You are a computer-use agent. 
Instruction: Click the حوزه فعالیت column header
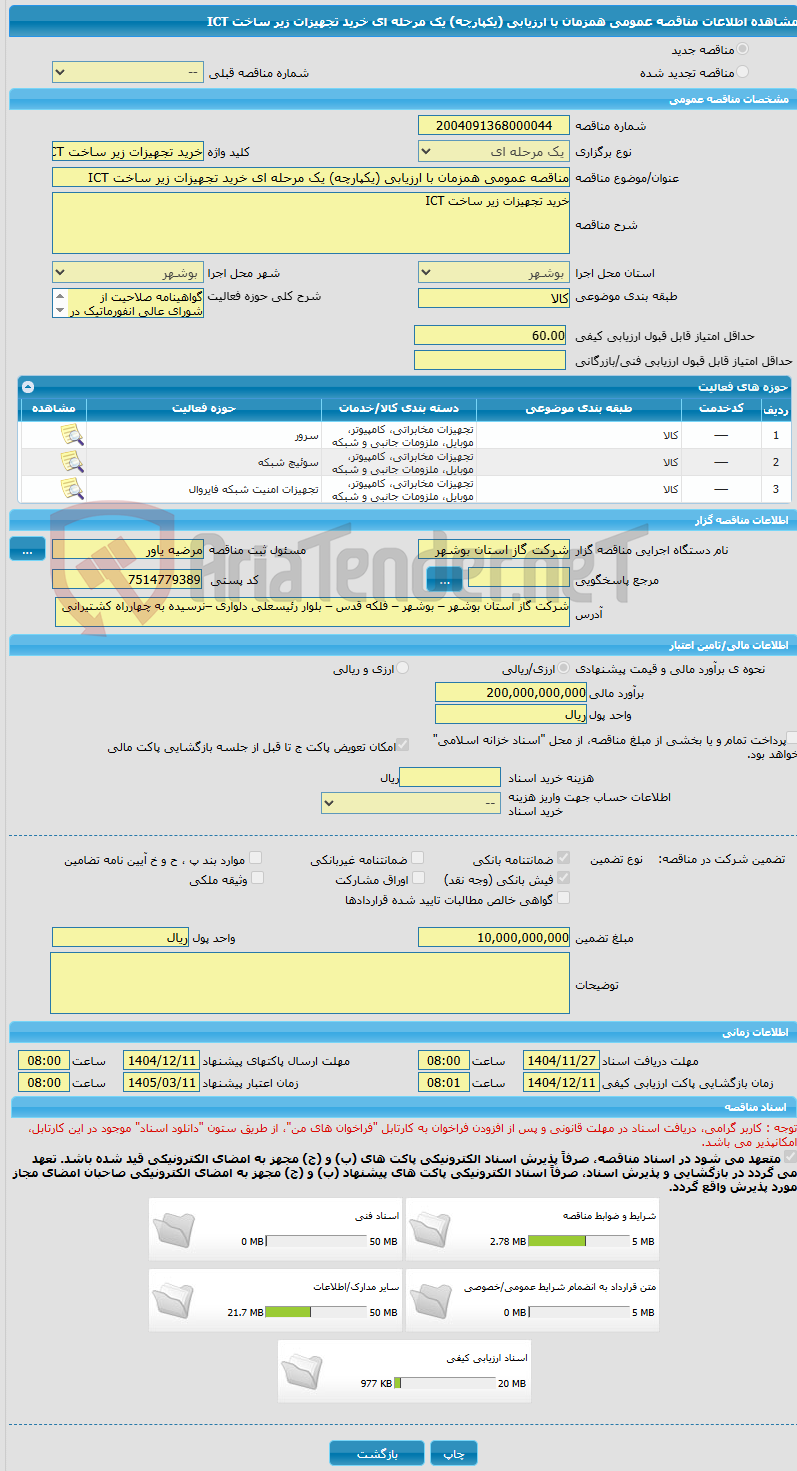point(203,409)
